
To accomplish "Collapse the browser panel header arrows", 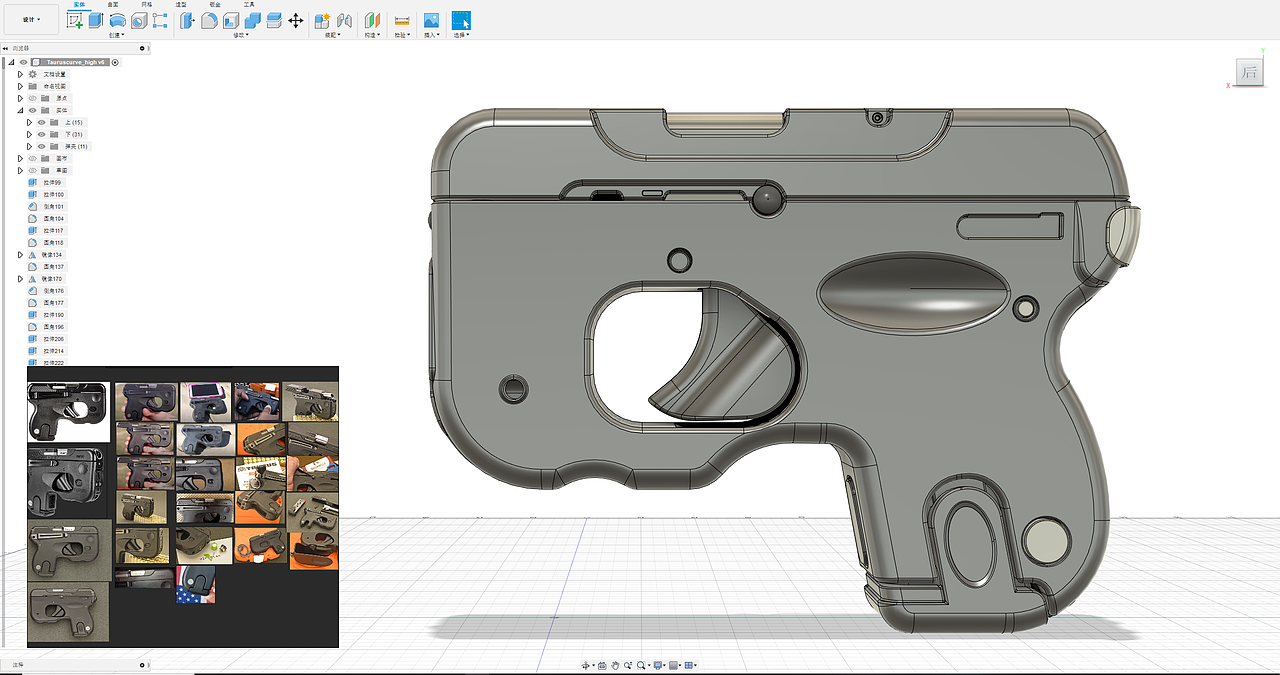I will 6,48.
